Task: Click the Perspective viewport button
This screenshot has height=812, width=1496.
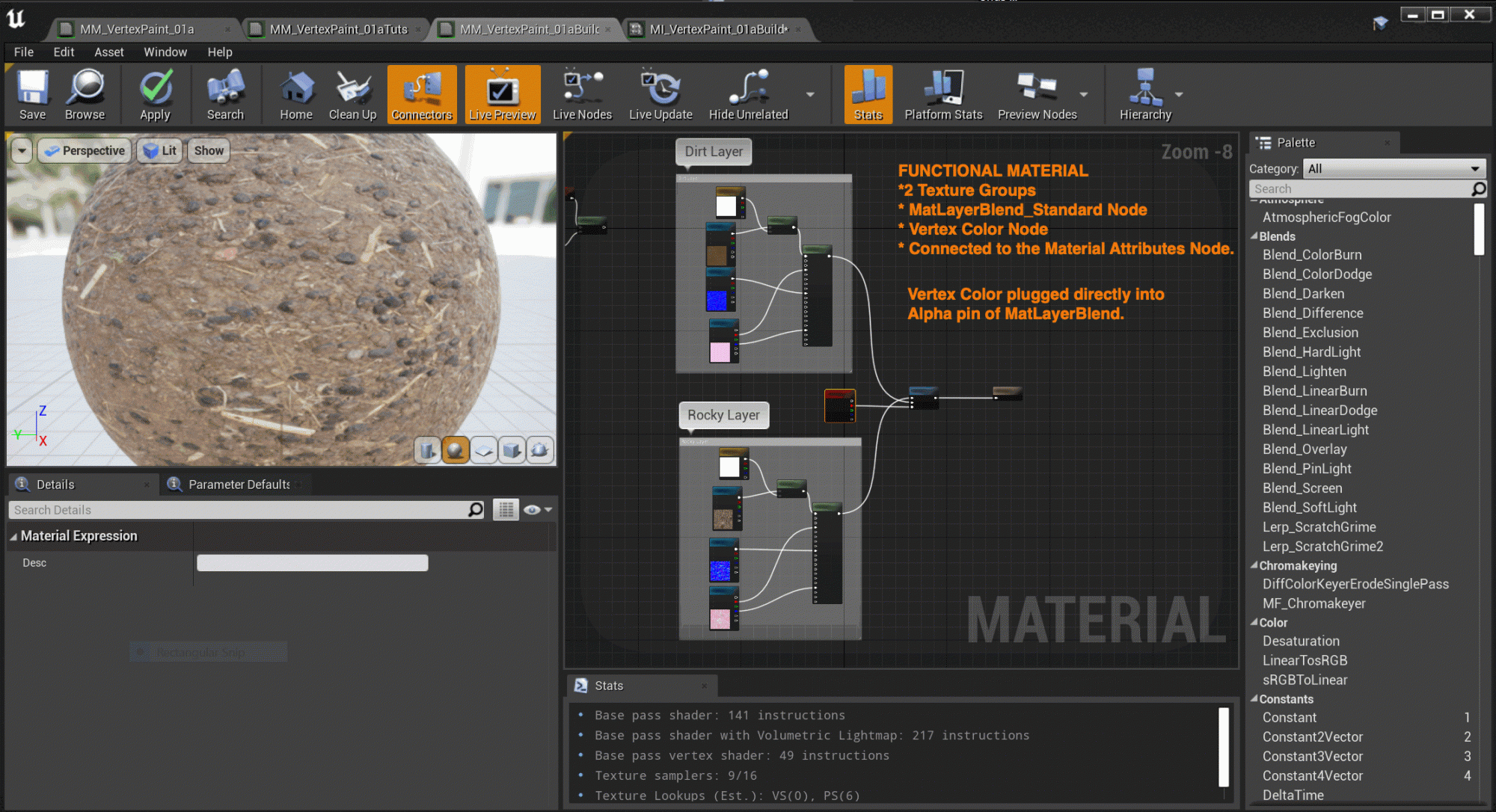Action: pyautogui.click(x=85, y=151)
